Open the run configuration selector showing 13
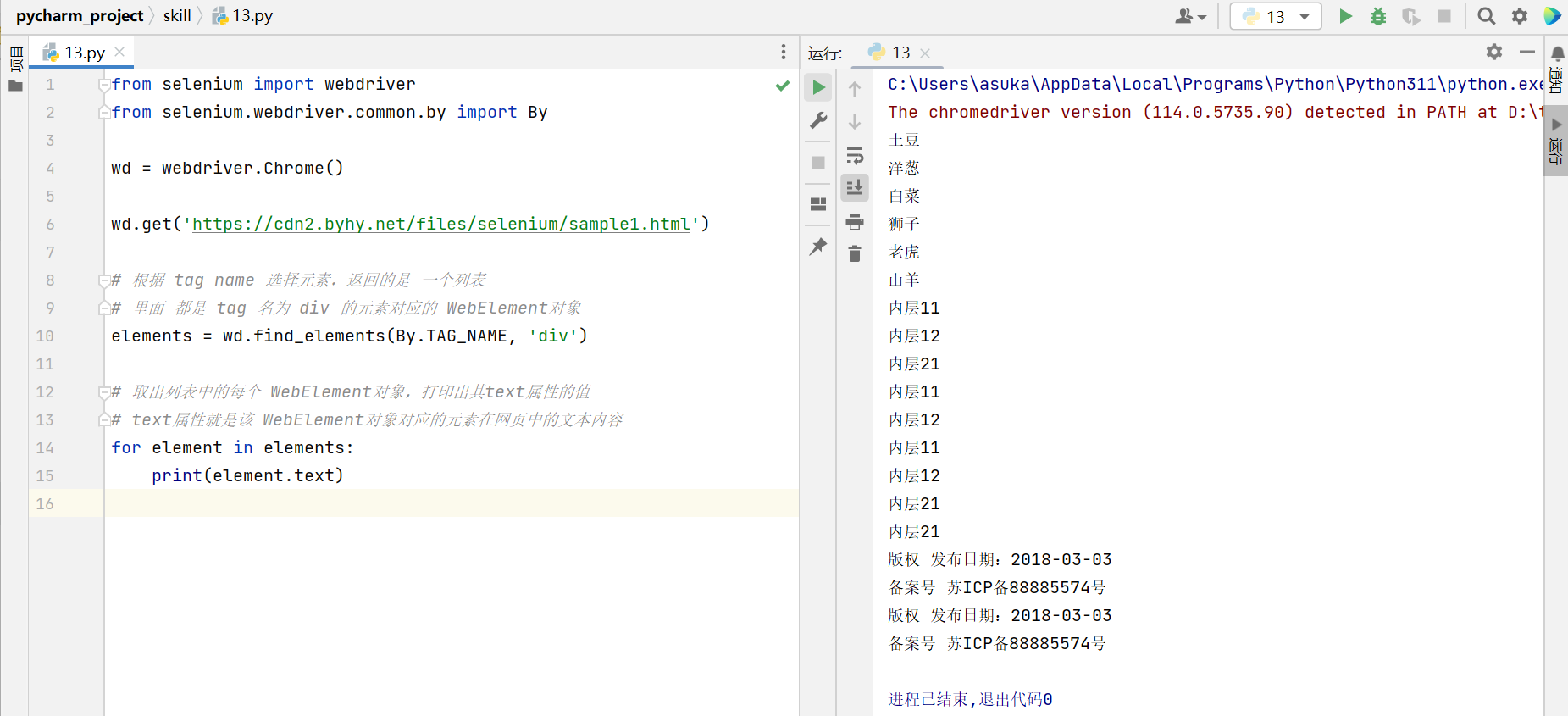This screenshot has height=716, width=1568. pos(1276,16)
